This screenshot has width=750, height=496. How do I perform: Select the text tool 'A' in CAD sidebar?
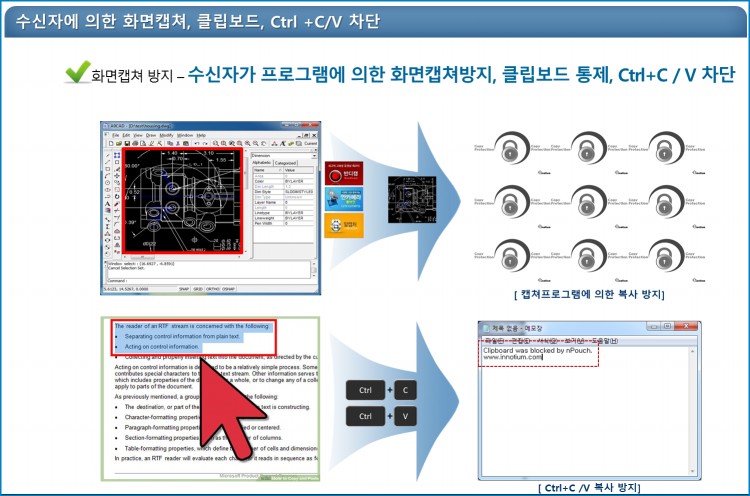107,206
